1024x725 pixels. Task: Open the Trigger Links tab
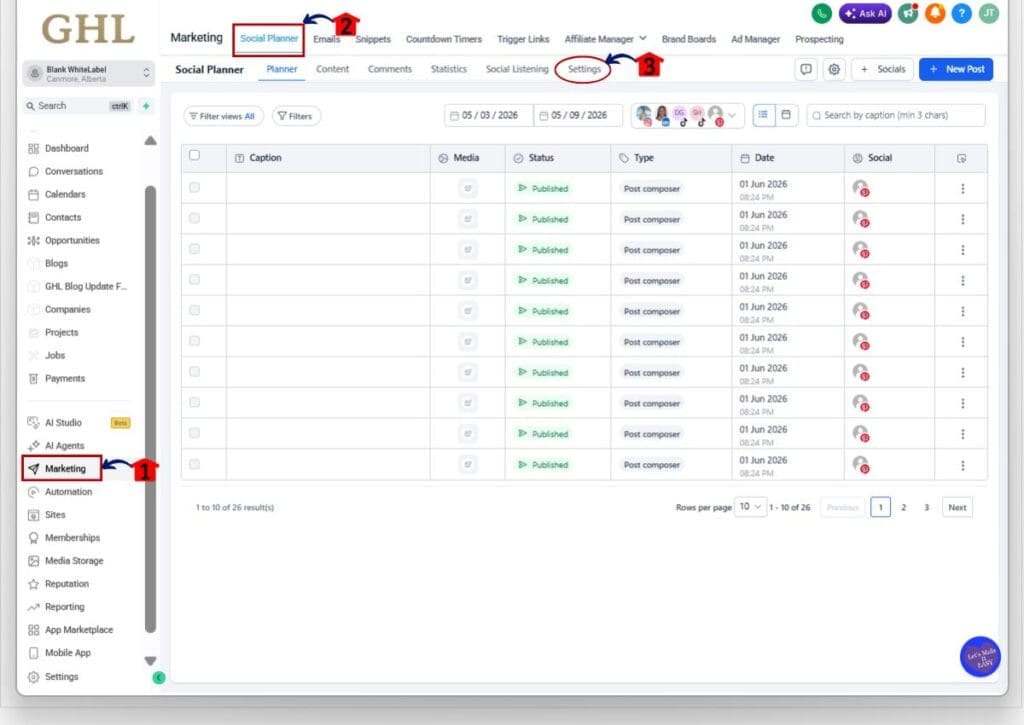(523, 39)
